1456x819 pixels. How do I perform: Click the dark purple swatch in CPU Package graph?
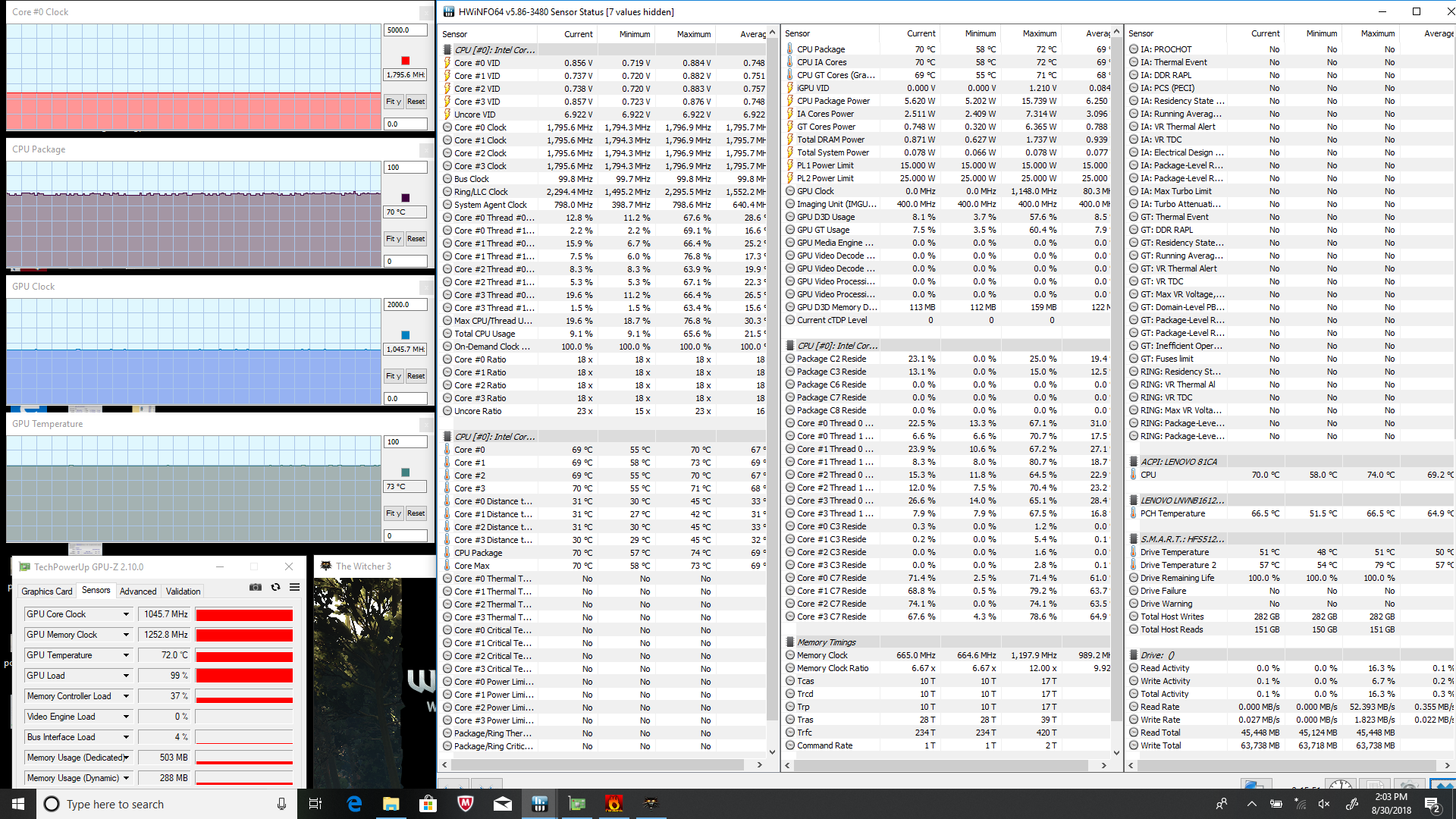tap(406, 198)
